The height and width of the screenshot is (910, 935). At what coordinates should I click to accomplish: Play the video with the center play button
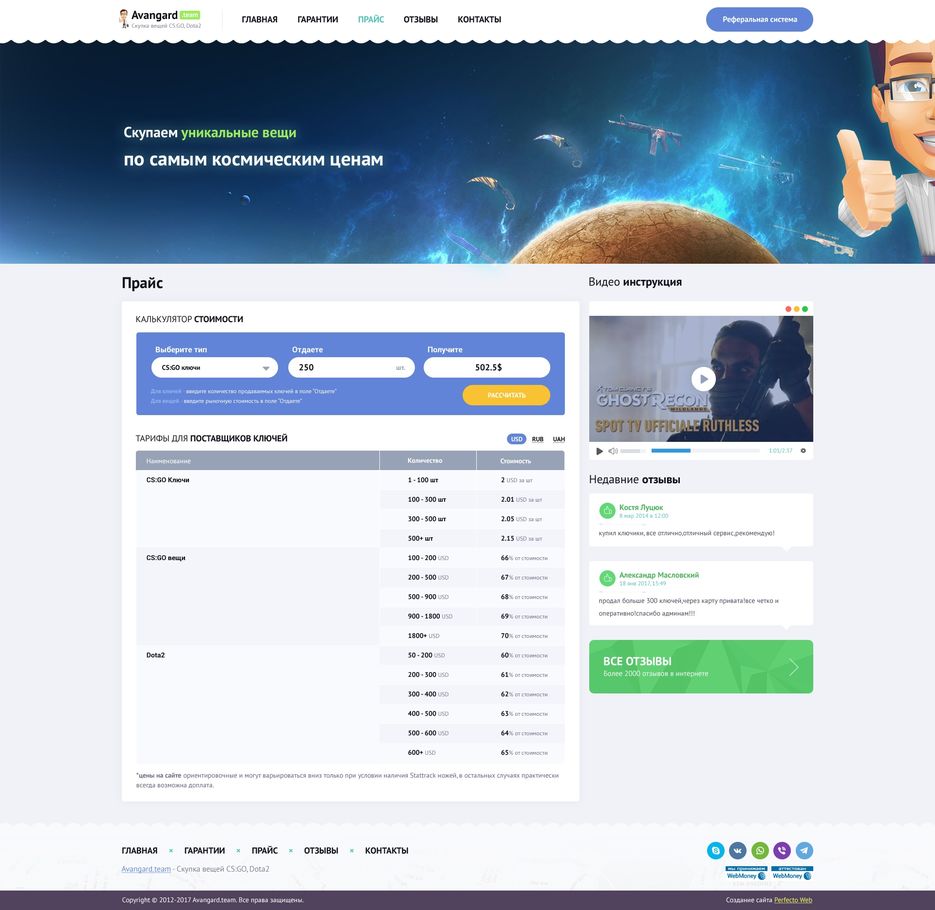point(704,379)
